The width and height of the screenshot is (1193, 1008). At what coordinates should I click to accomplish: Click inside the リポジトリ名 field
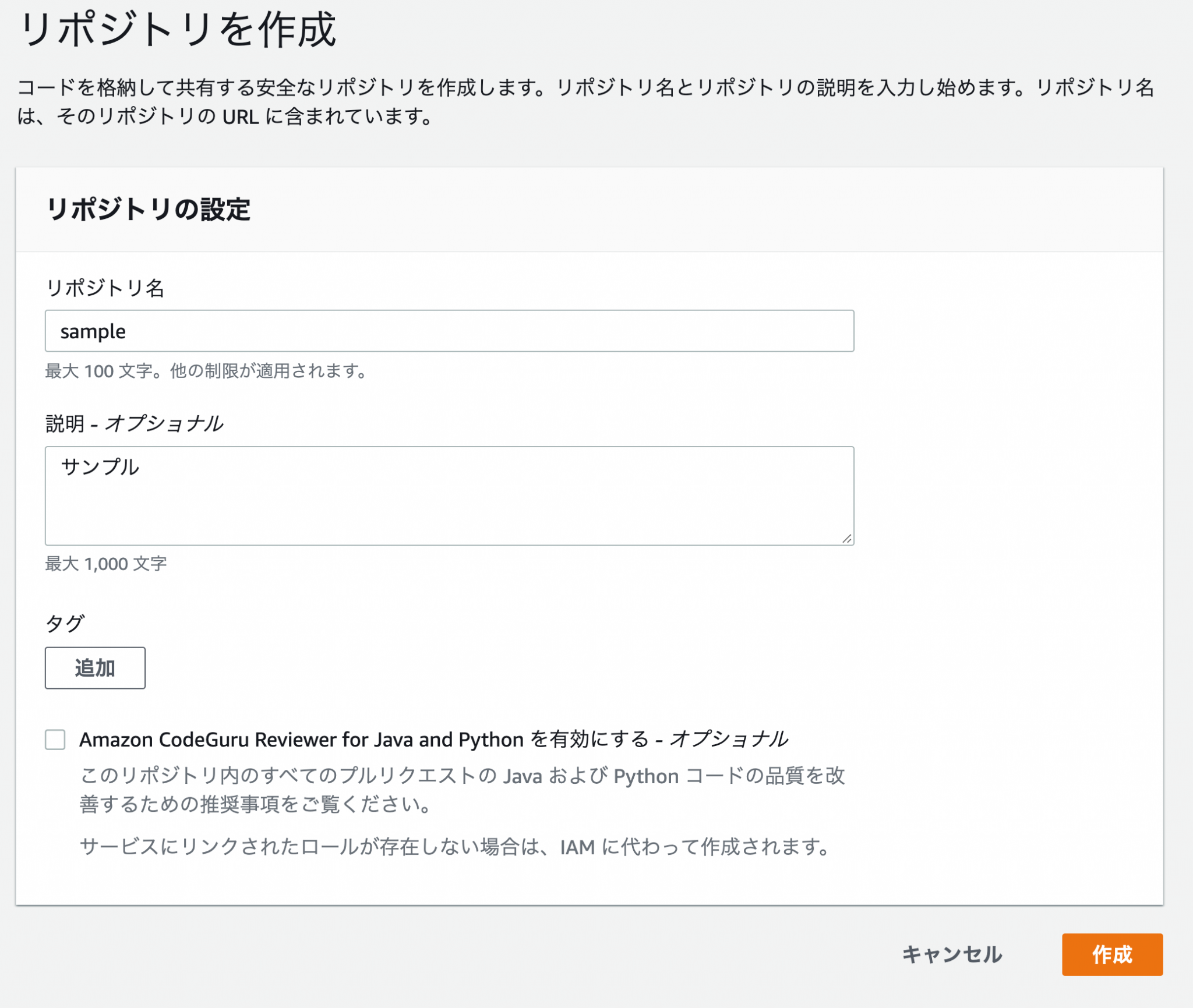tap(449, 331)
